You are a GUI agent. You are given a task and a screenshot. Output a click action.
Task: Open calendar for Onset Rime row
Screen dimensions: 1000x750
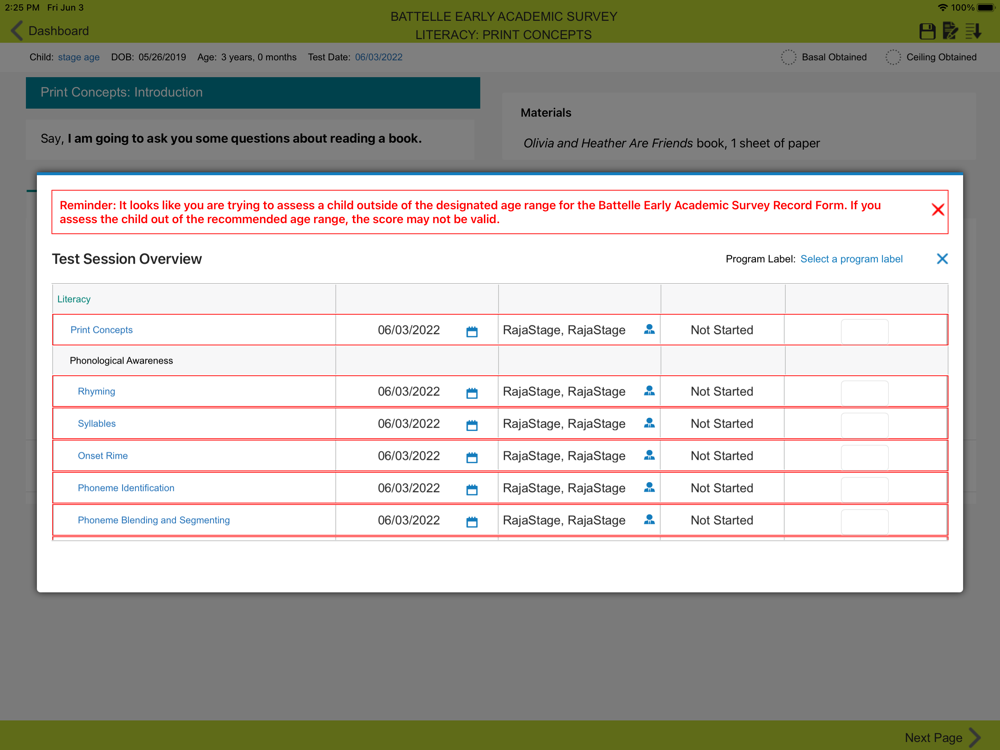tap(472, 457)
